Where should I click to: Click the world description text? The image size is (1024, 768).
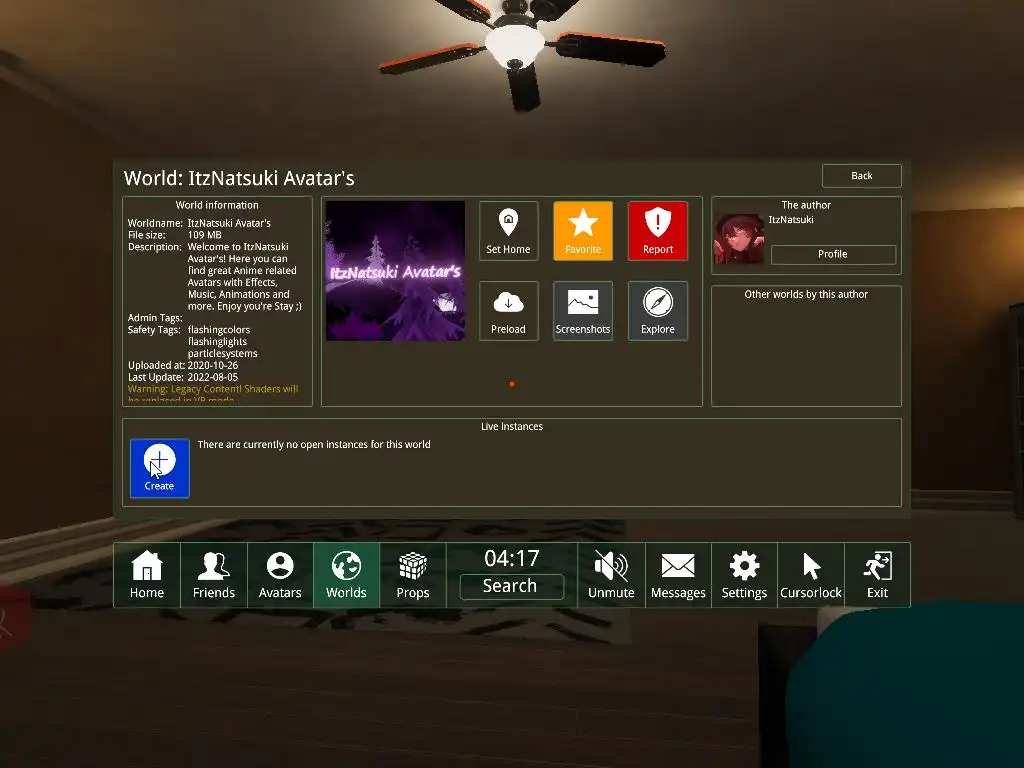245,276
